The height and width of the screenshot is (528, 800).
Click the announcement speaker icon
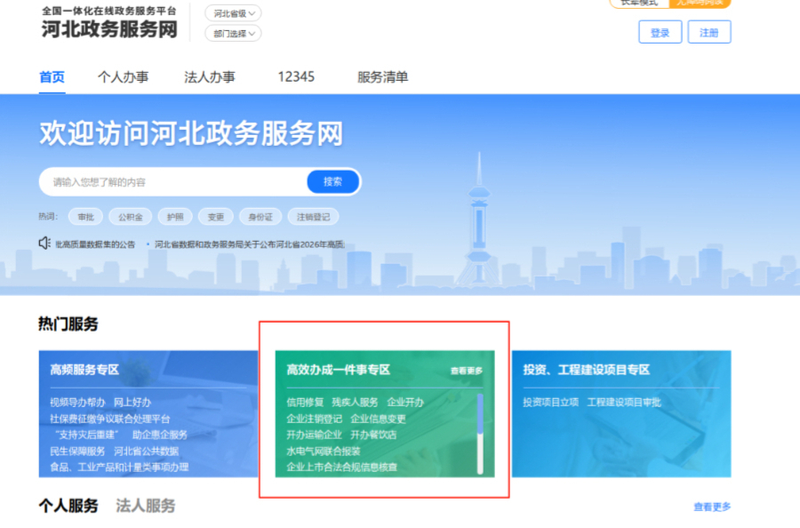click(x=44, y=243)
